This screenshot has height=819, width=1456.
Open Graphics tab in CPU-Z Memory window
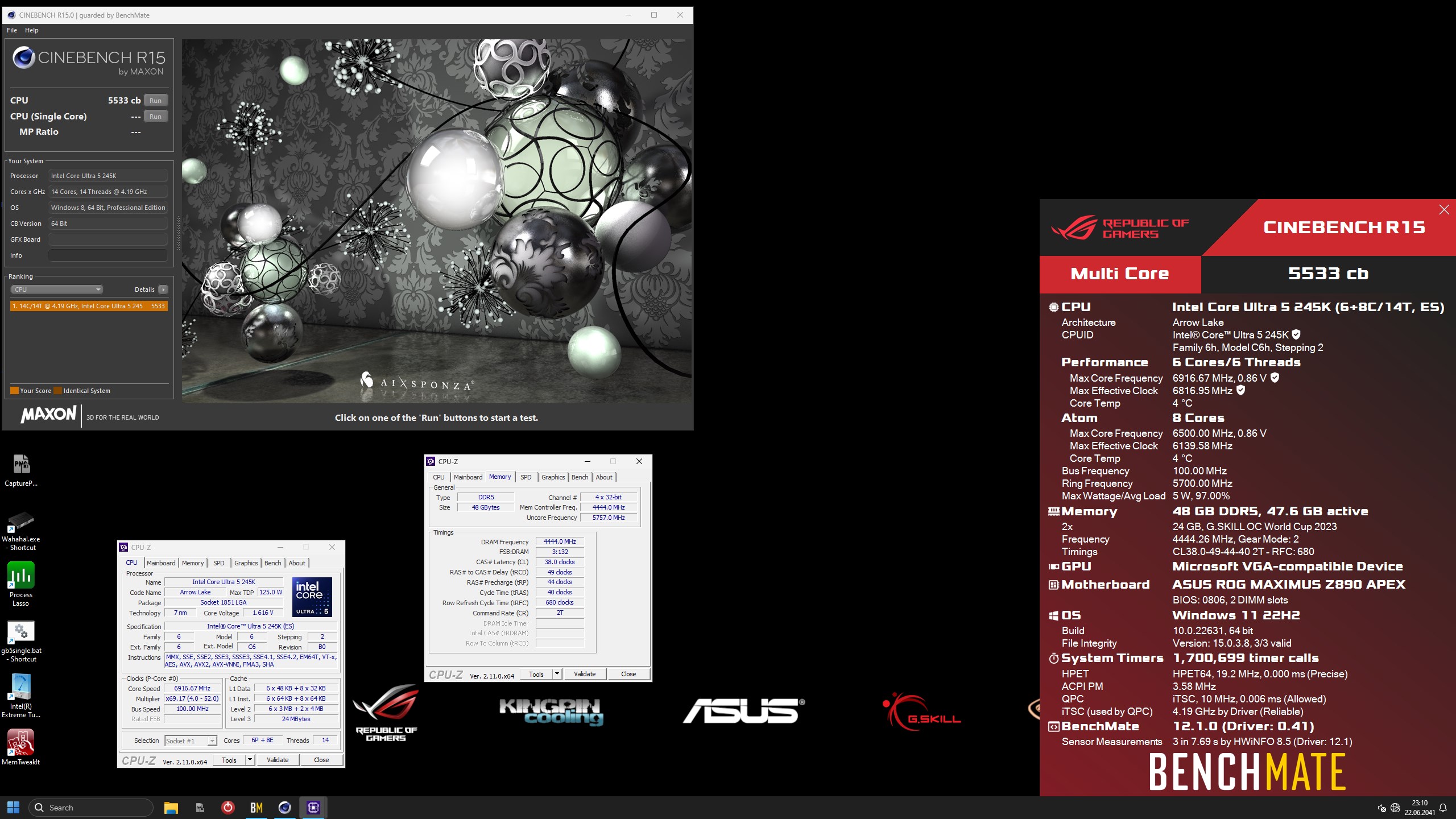pyautogui.click(x=553, y=477)
